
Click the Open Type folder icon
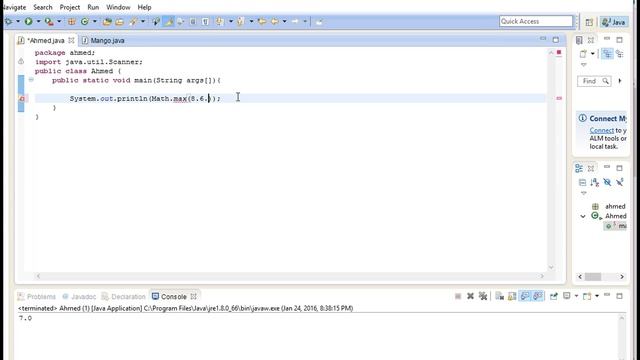click(x=107, y=22)
